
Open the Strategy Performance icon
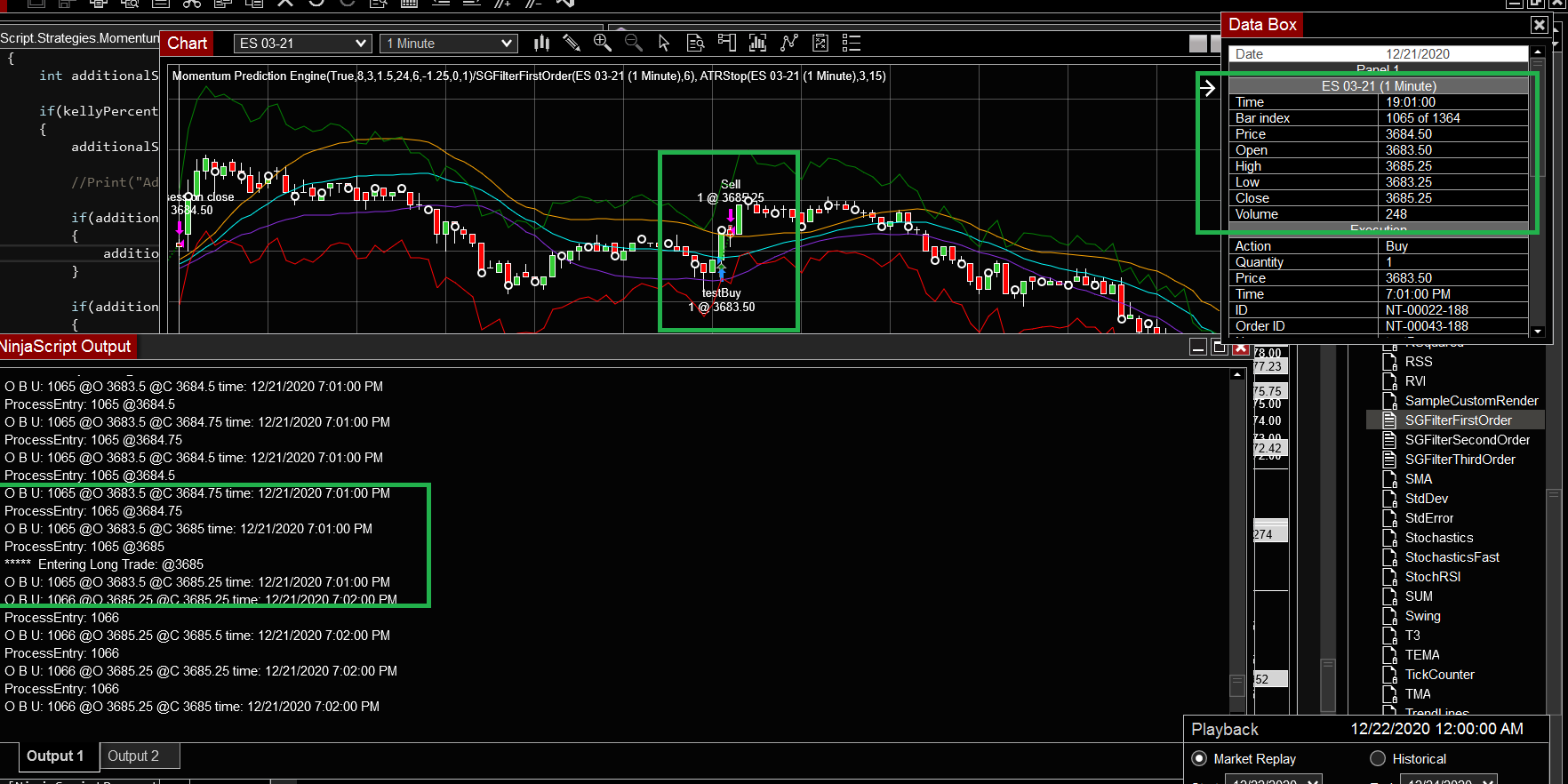(820, 43)
